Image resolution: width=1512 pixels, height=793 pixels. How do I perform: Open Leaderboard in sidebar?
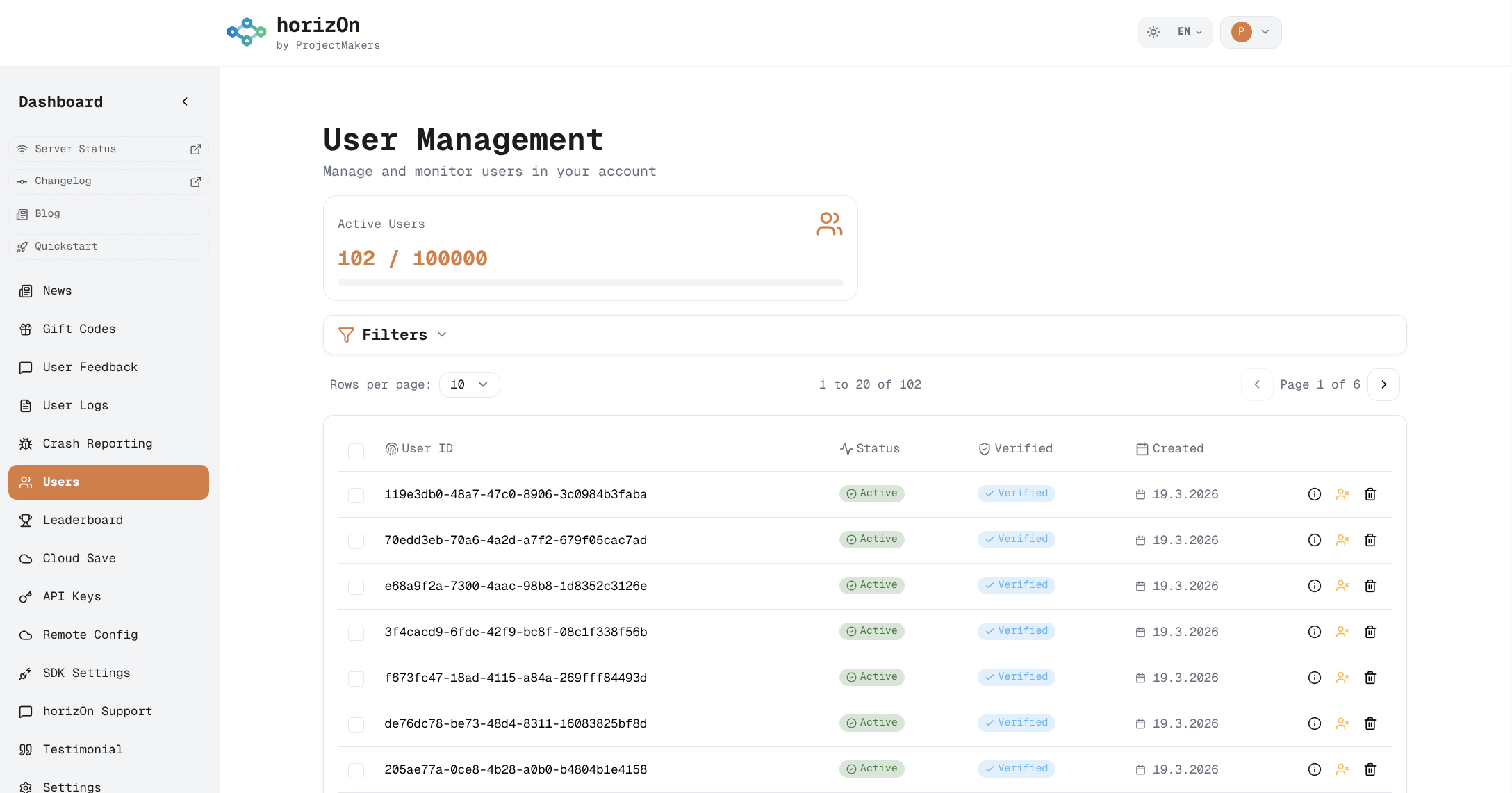pyautogui.click(x=83, y=520)
